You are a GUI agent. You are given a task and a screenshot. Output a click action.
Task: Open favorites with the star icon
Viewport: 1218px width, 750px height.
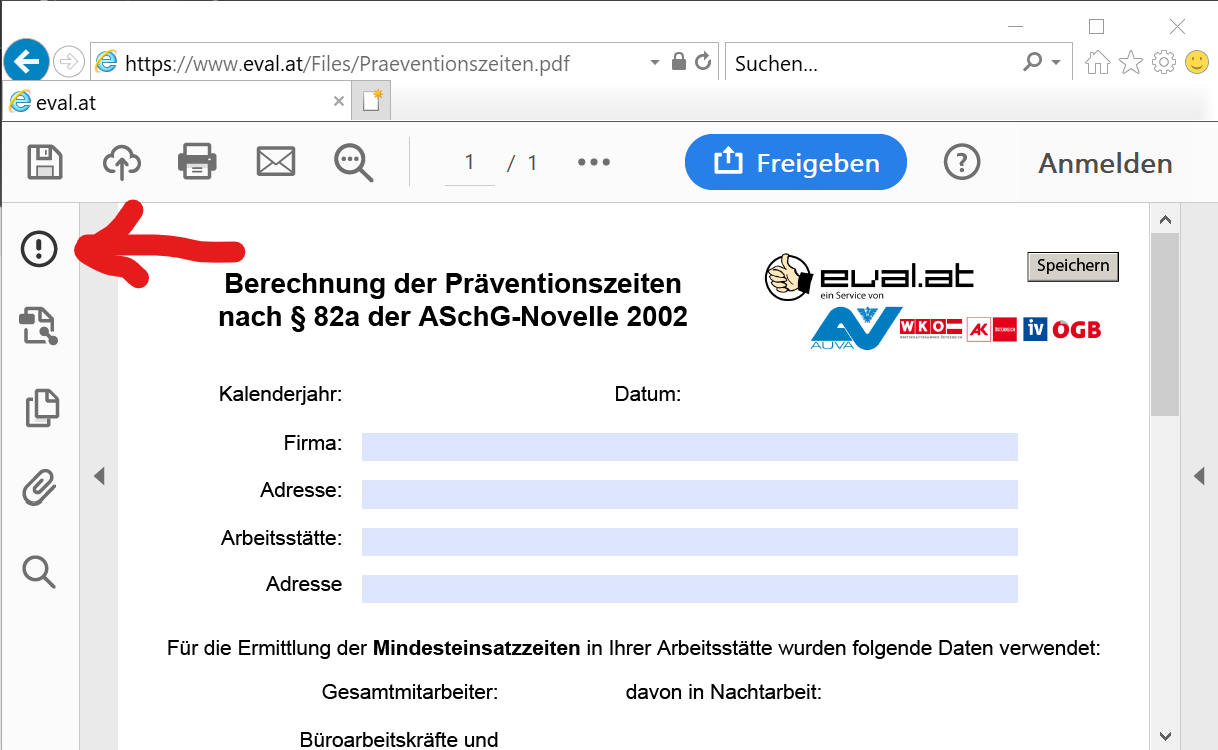coord(1131,63)
